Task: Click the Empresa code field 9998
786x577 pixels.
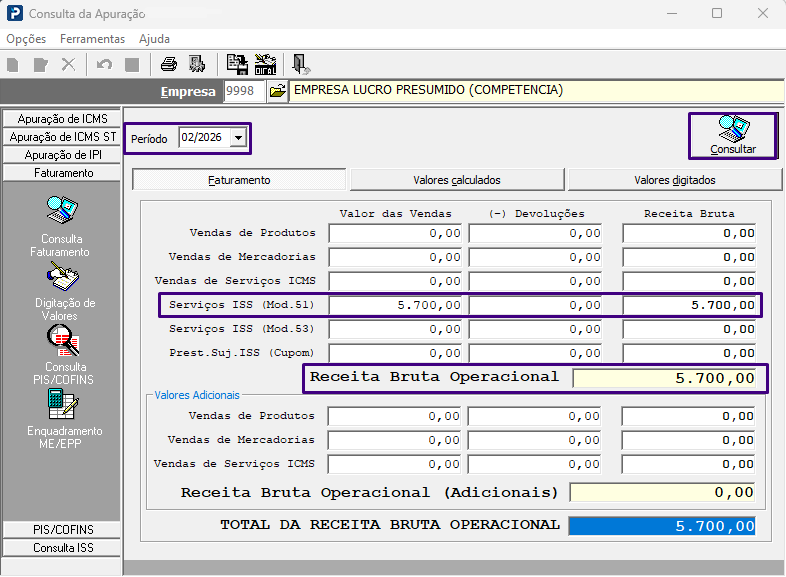Action: (244, 91)
